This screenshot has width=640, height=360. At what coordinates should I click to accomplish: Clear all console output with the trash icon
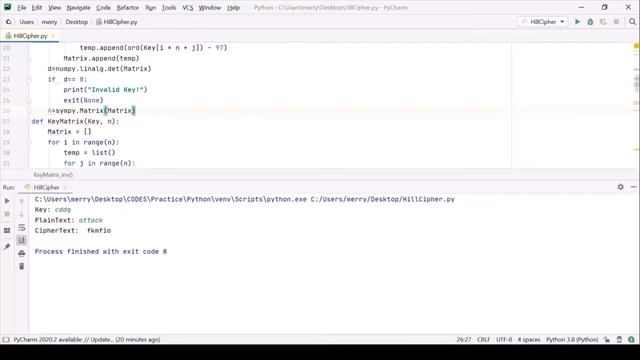(x=22, y=267)
